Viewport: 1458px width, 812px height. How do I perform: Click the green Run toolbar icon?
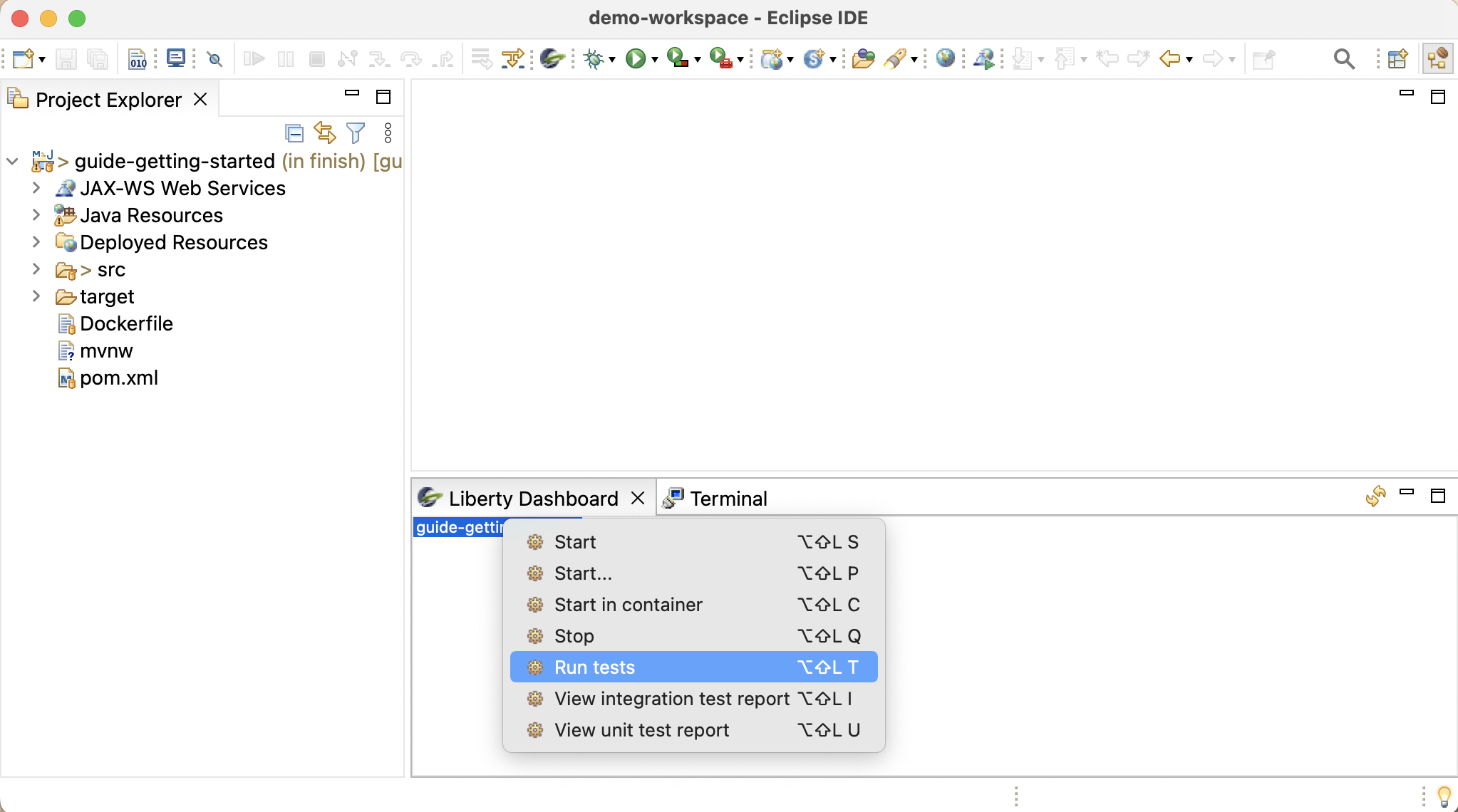(x=636, y=58)
